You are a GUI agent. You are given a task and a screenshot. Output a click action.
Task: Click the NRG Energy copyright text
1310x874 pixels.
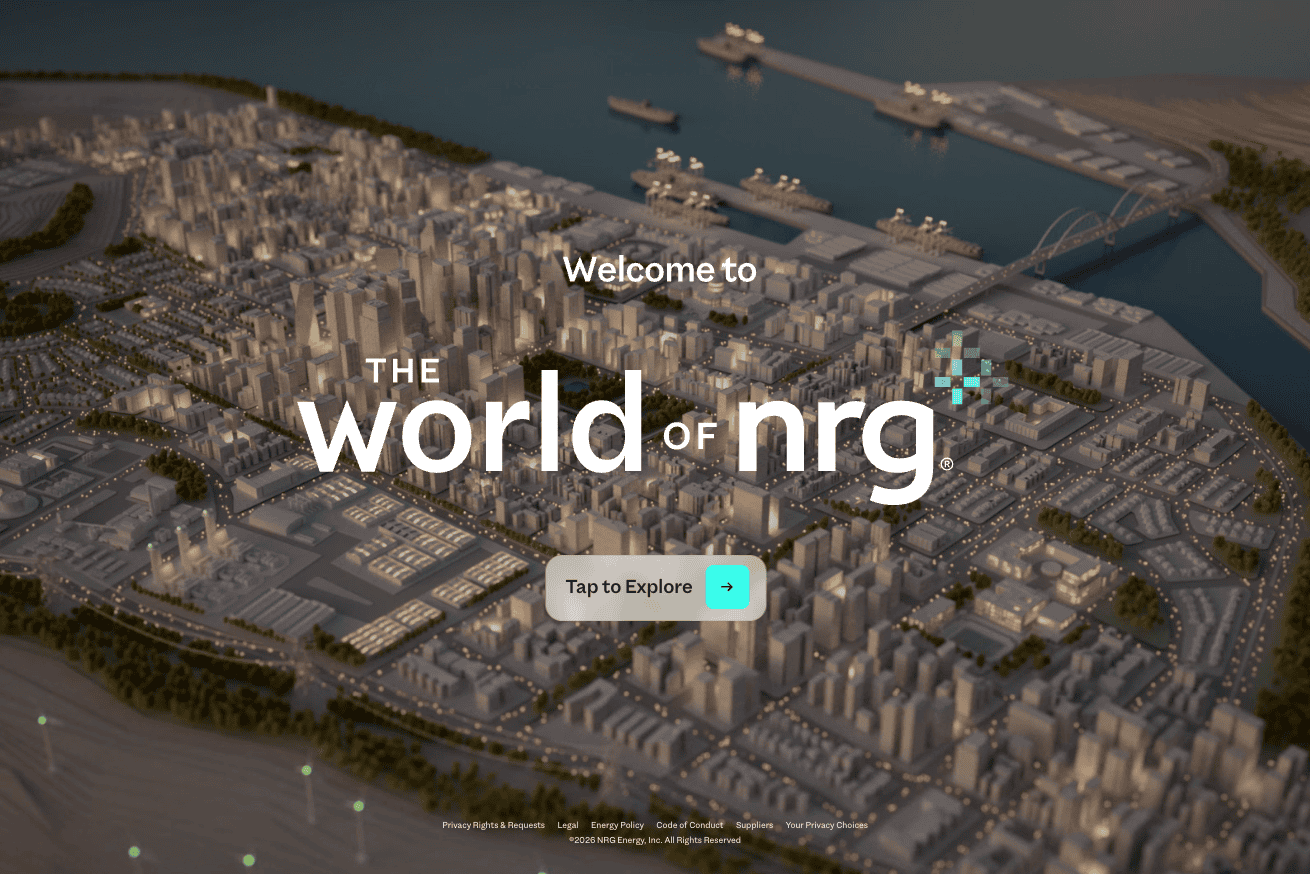coord(655,840)
